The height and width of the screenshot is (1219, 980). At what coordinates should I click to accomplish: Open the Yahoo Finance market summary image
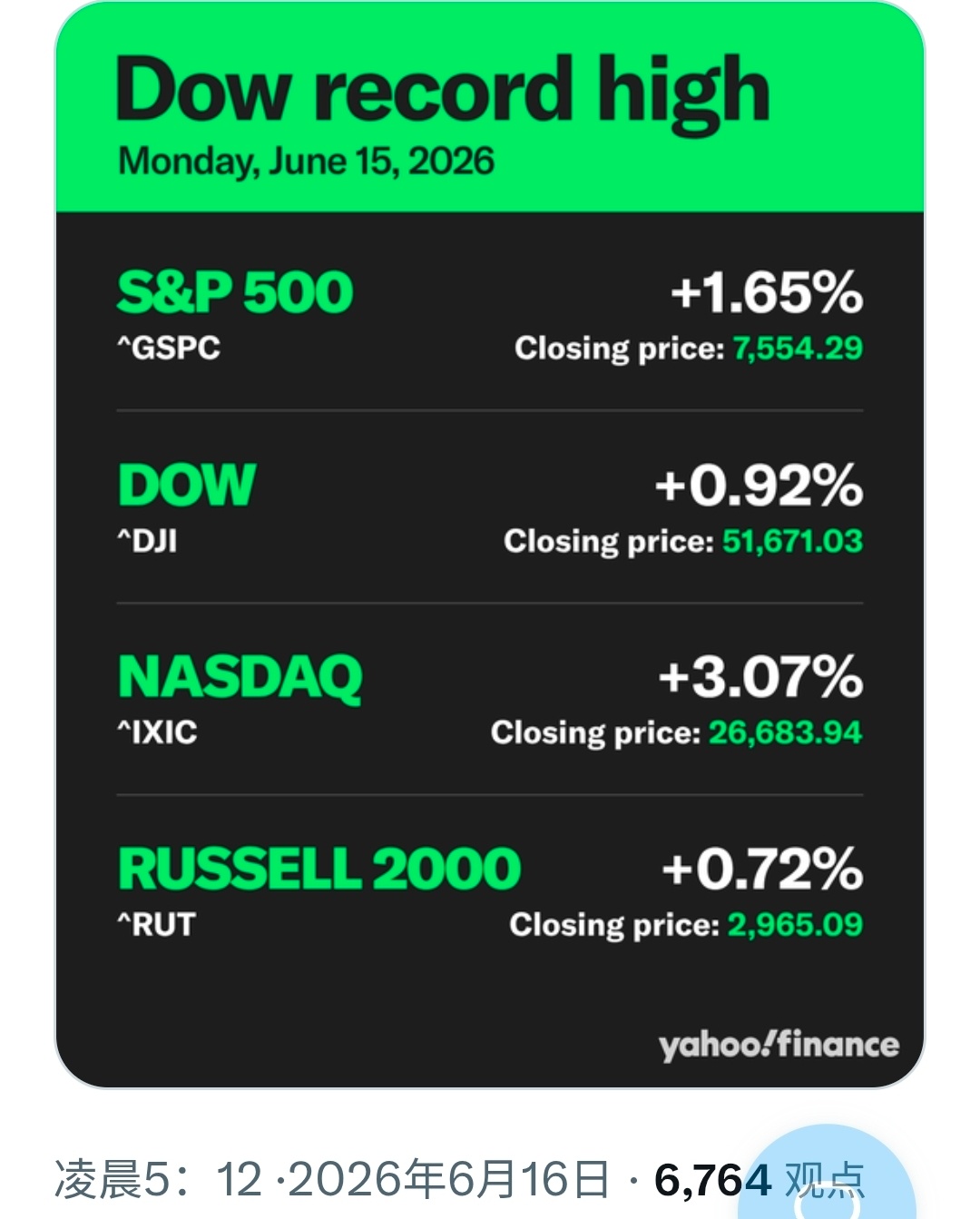pos(490,545)
